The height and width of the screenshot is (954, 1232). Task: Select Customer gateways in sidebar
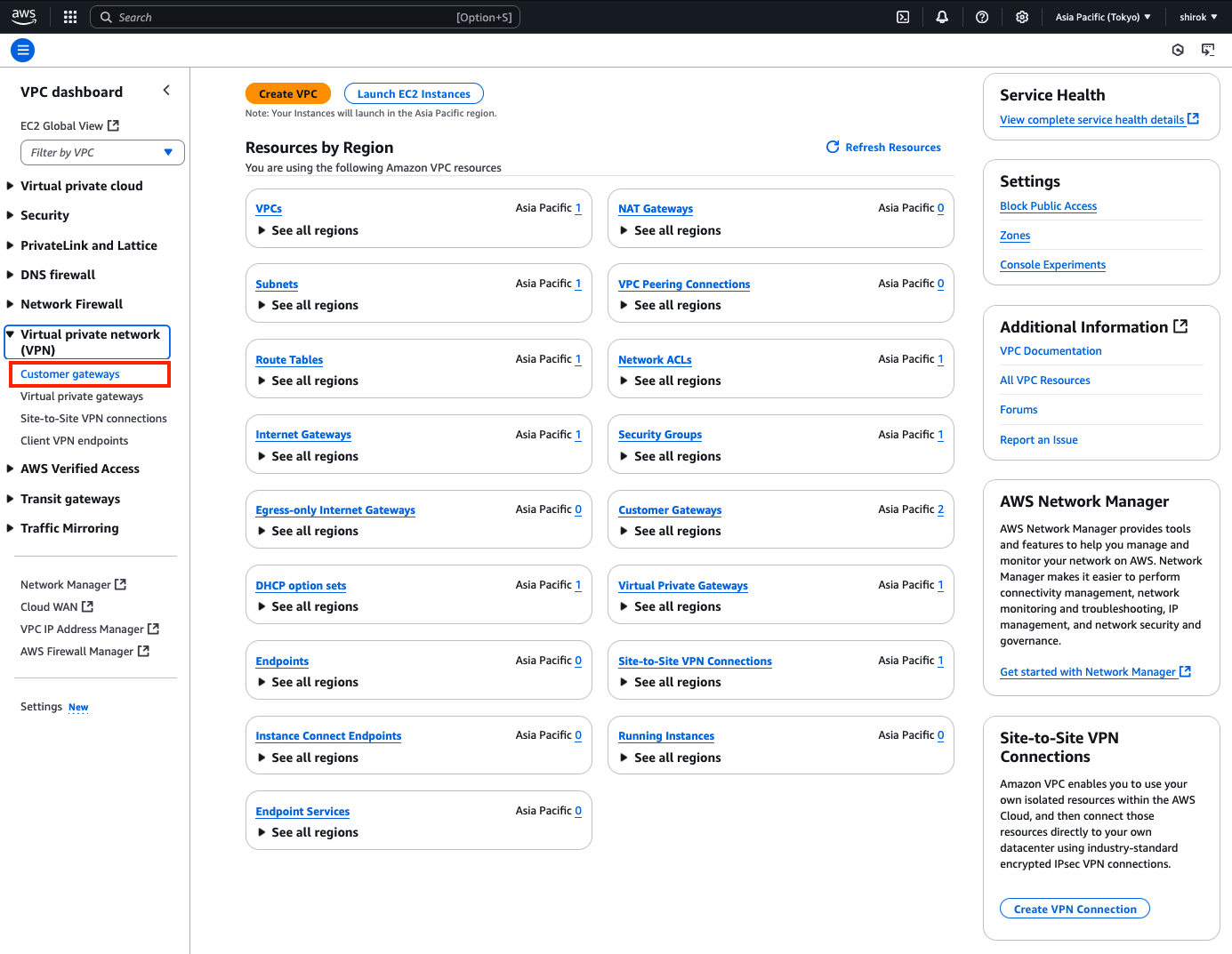[70, 374]
